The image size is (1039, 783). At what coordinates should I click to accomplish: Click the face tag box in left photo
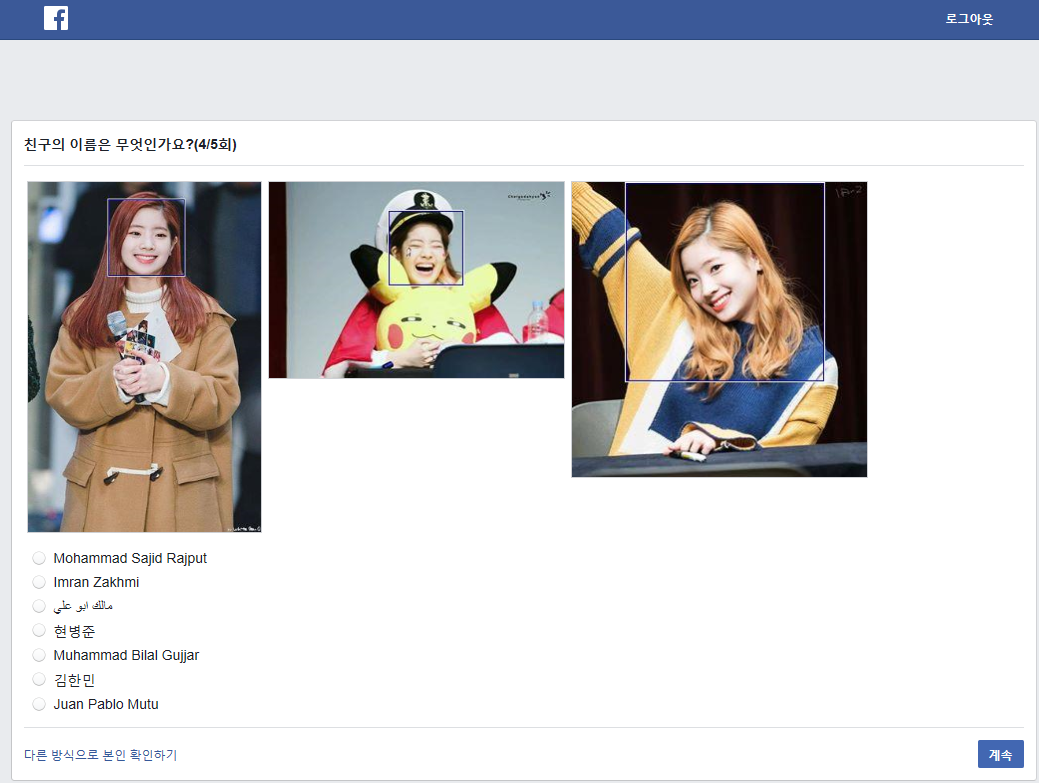pos(146,237)
